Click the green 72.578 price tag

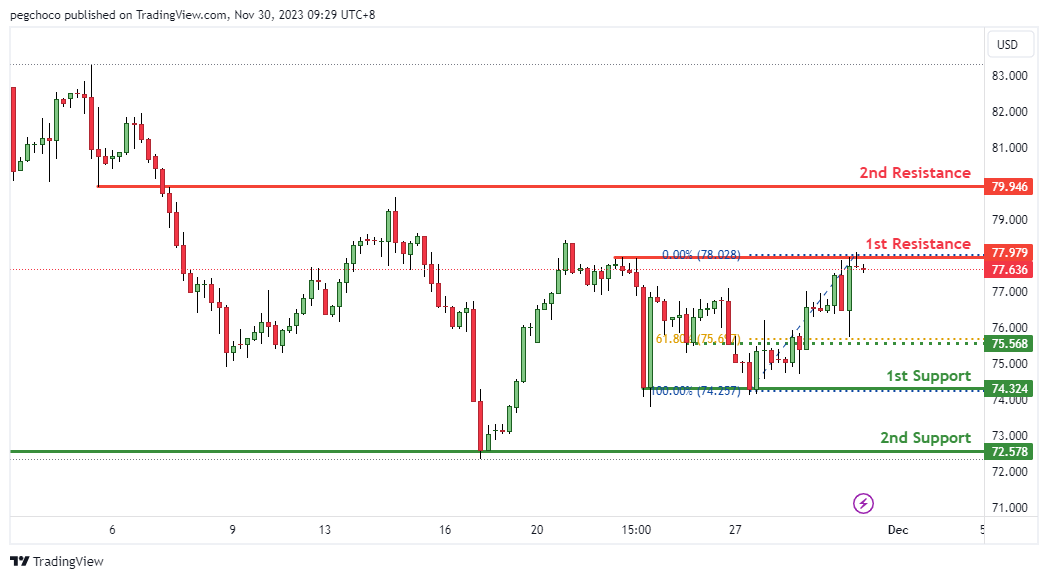click(x=1008, y=452)
